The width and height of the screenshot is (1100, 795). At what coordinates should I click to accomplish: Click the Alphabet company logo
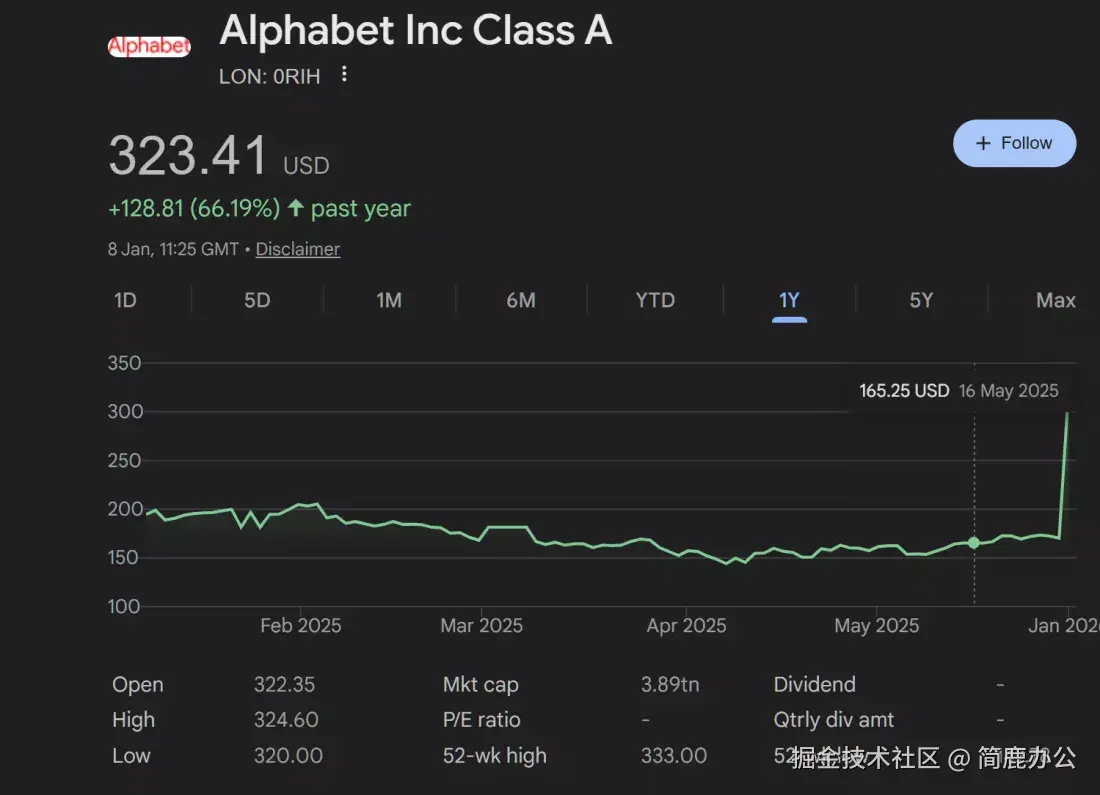[x=149, y=44]
